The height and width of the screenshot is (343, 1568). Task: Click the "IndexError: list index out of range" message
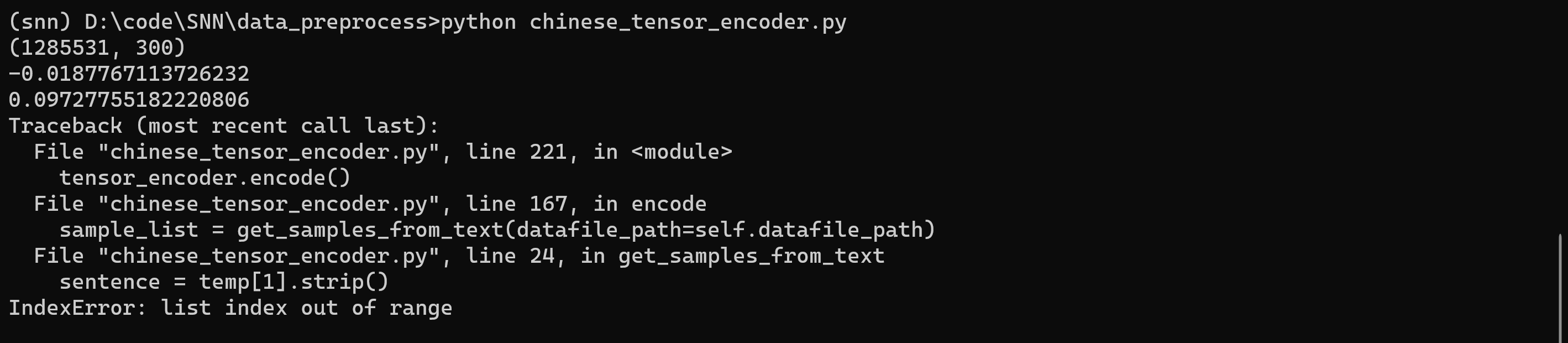pos(230,308)
